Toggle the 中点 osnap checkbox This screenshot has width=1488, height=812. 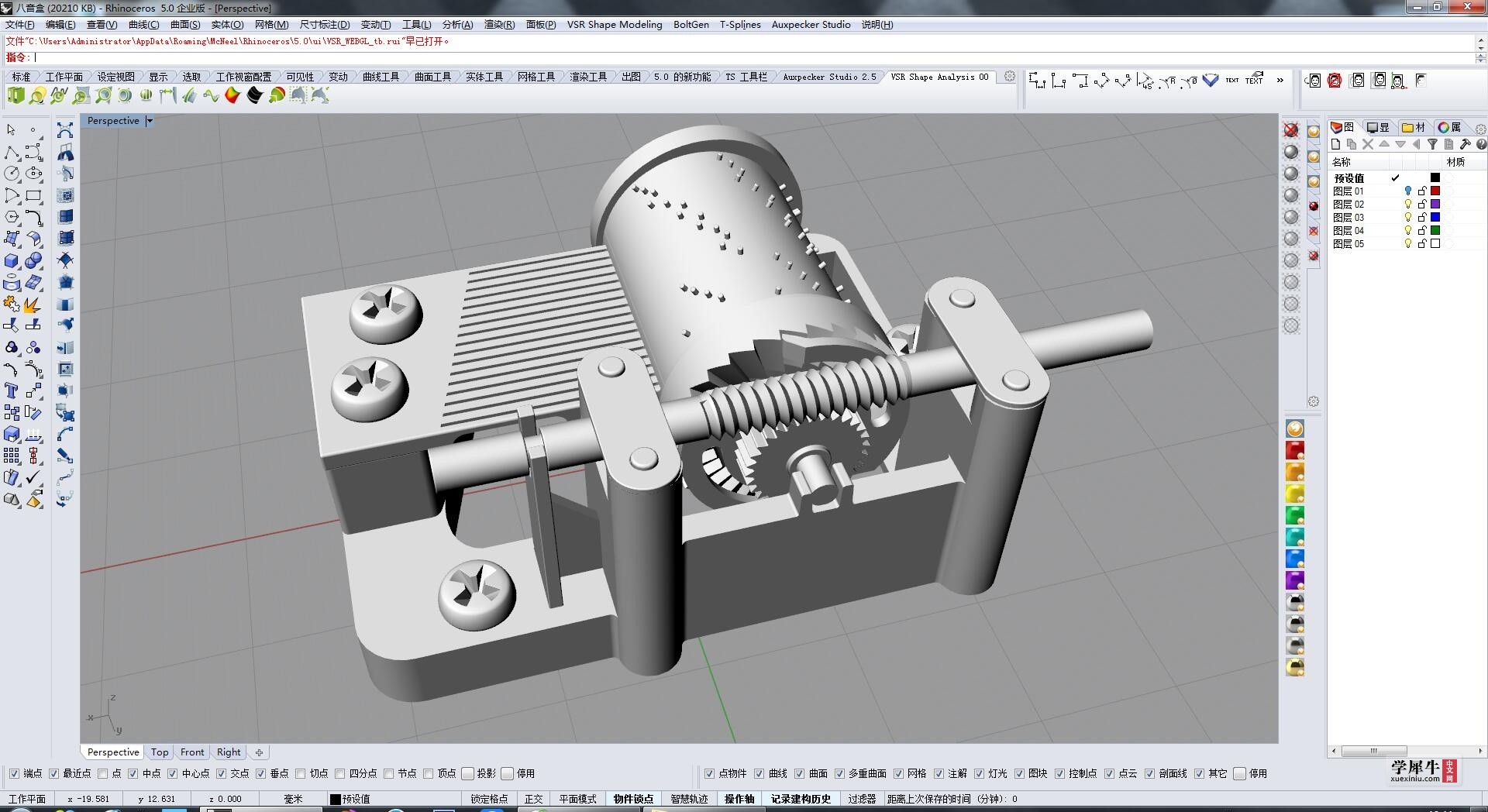click(133, 773)
